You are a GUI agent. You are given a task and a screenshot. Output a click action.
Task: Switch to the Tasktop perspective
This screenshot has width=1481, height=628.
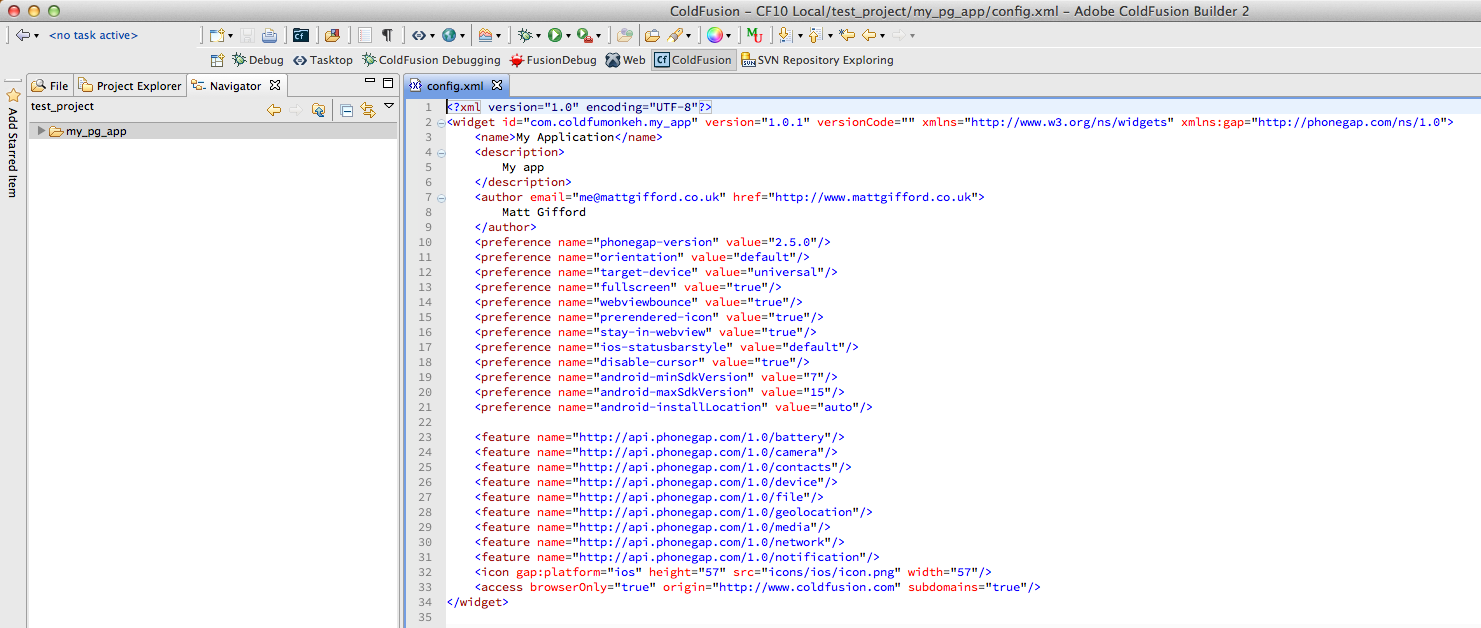coord(323,60)
